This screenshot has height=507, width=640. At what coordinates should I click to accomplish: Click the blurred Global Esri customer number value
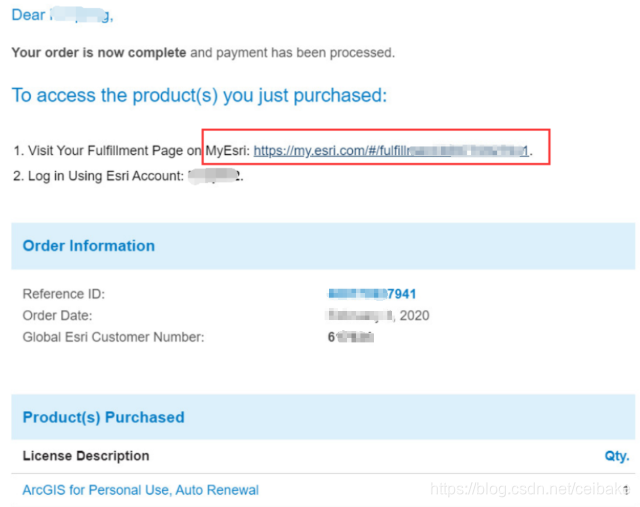point(350,337)
